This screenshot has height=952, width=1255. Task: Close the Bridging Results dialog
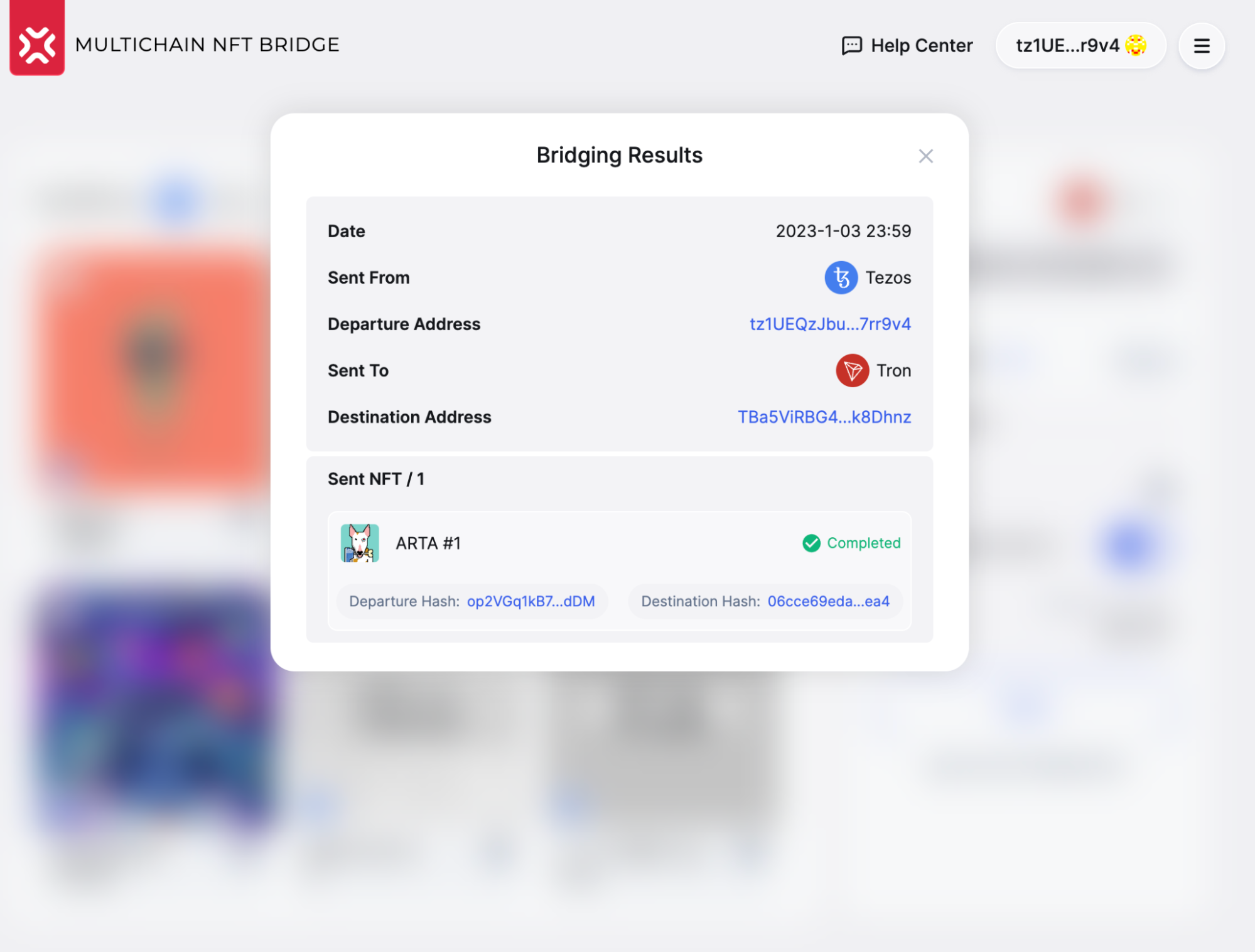(x=925, y=156)
